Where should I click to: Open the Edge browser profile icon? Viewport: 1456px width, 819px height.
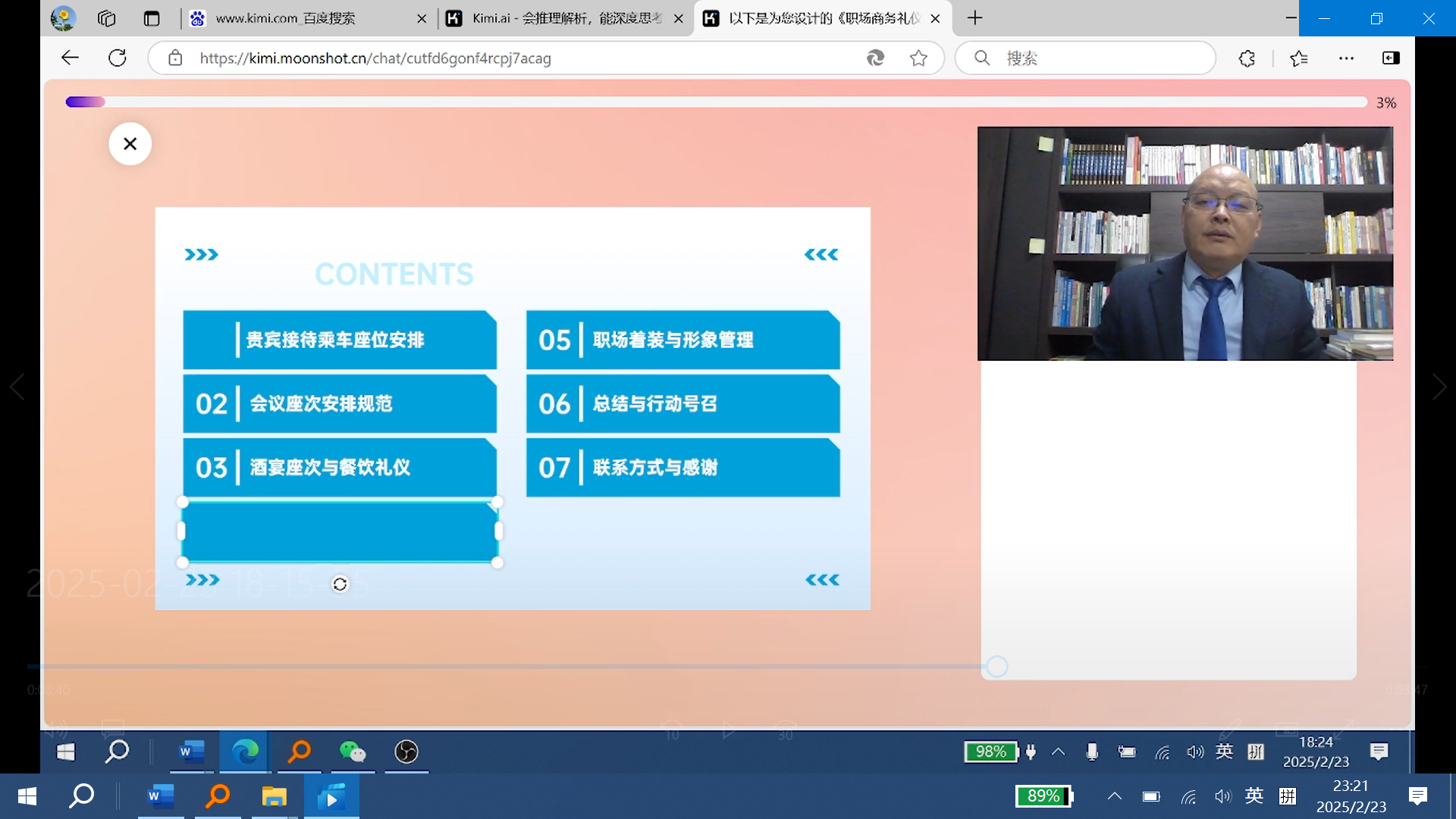[x=63, y=18]
